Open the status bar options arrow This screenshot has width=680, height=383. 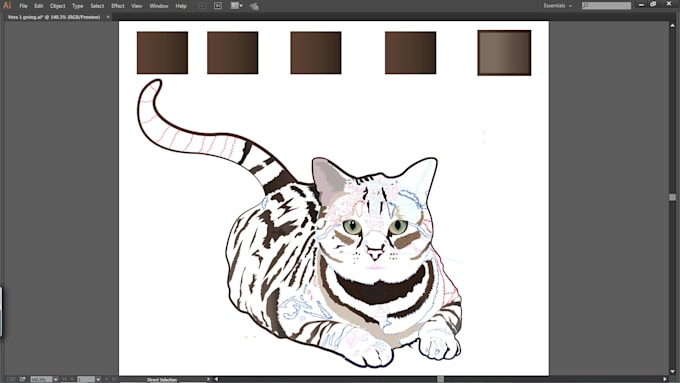point(208,380)
